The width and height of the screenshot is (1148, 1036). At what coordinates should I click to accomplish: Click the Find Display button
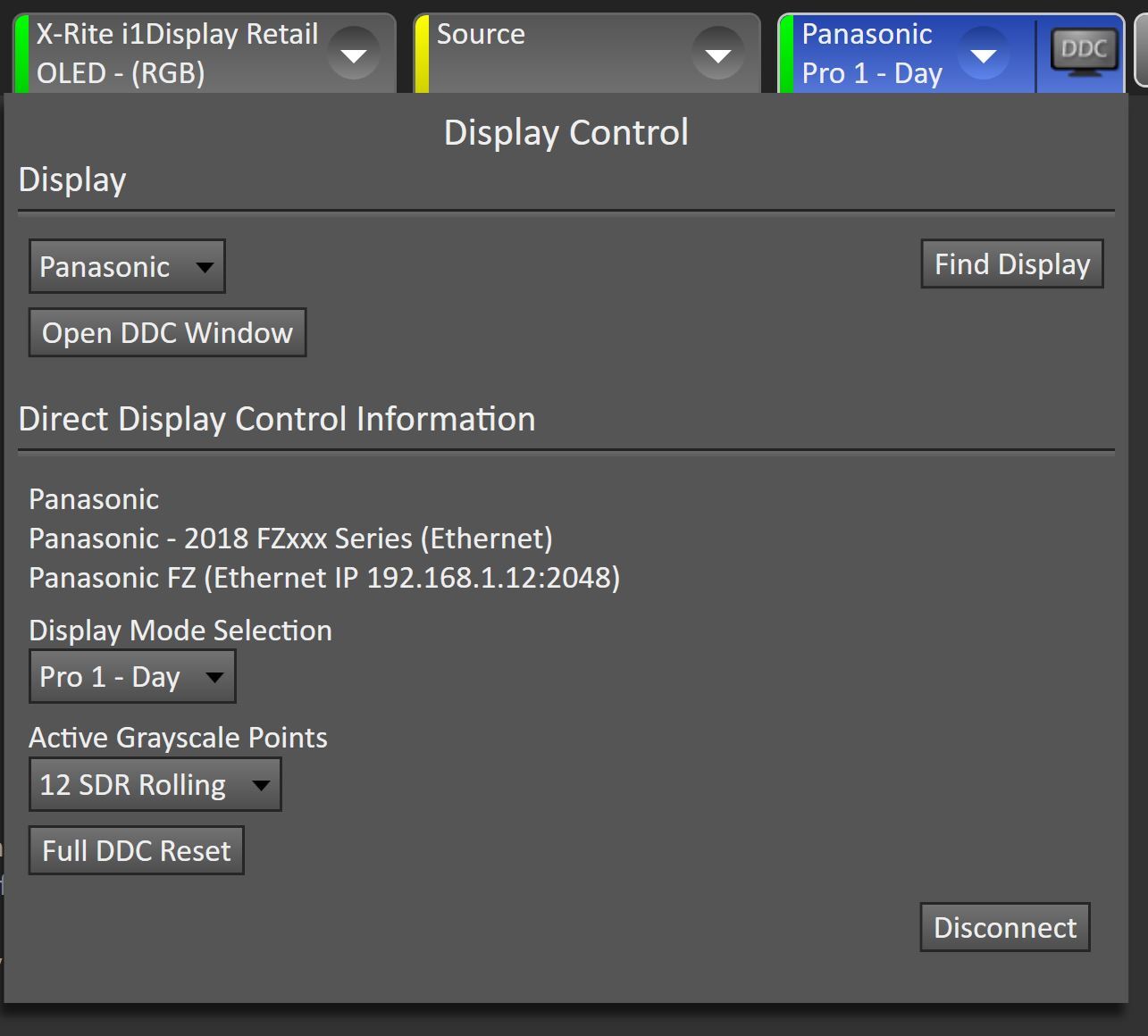(1011, 264)
